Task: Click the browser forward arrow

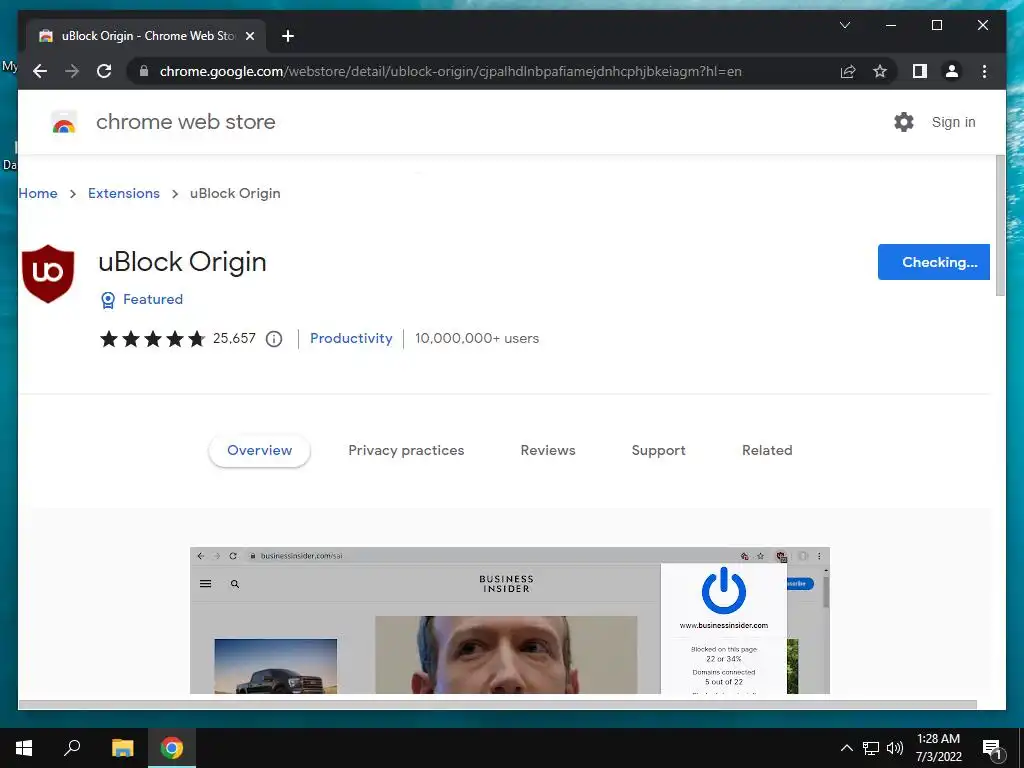Action: click(72, 71)
